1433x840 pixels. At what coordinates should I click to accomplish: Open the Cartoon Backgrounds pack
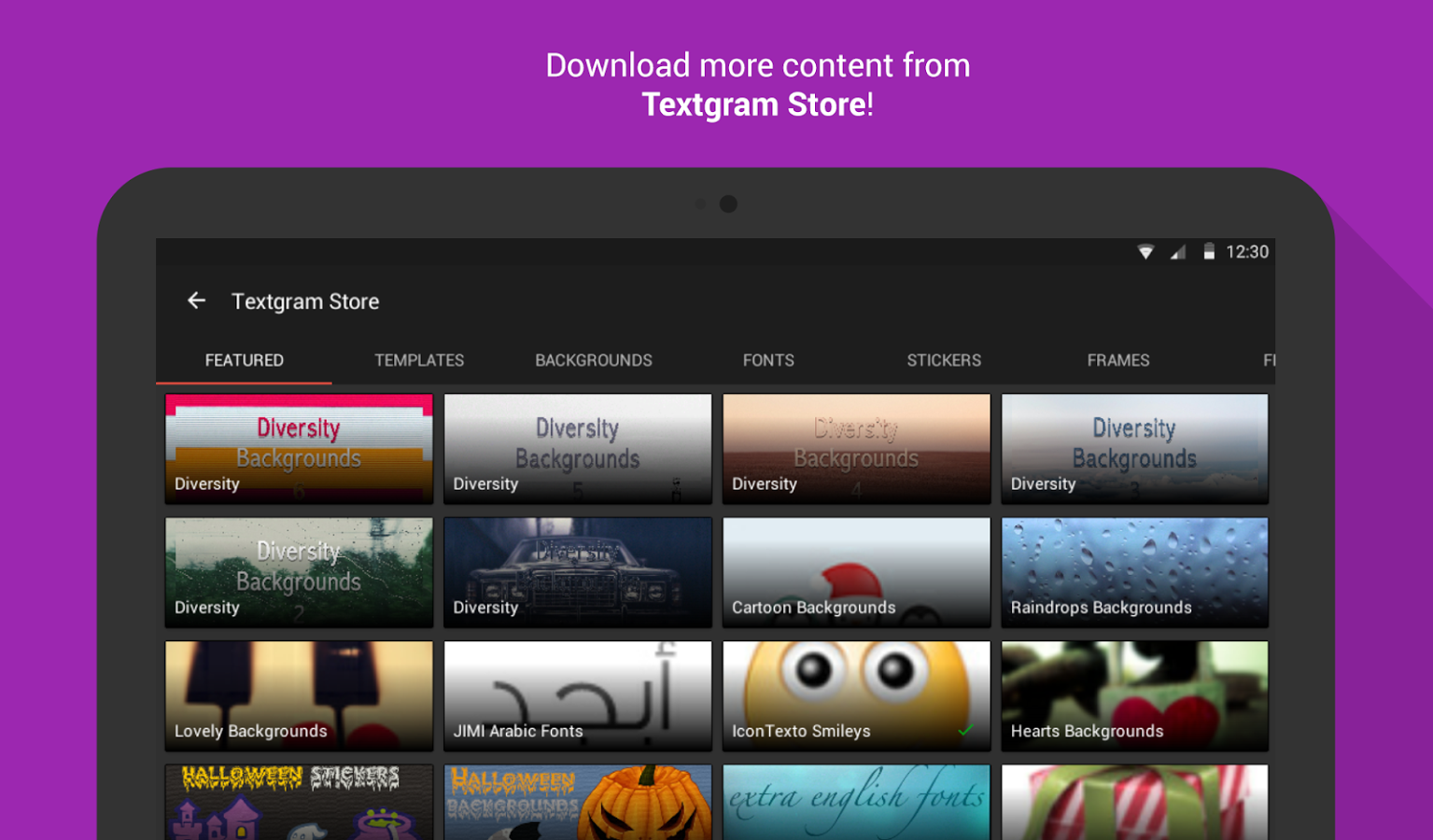point(856,572)
